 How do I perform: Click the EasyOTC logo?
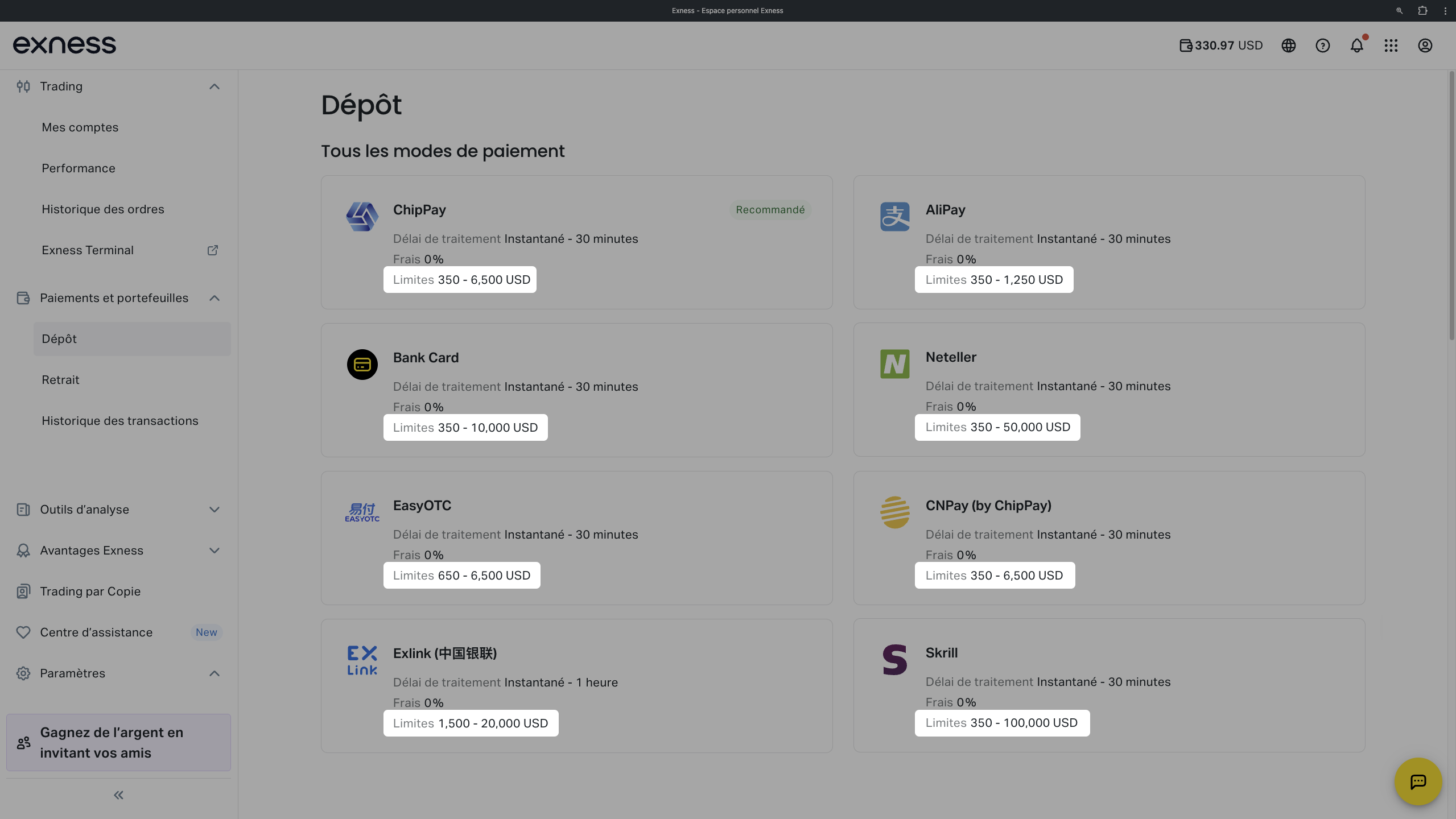pos(362,512)
